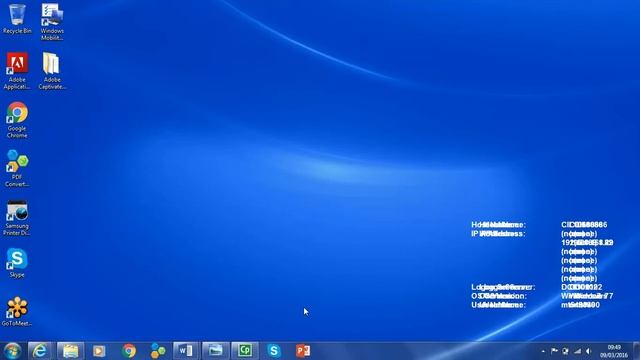The width and height of the screenshot is (640, 360).
Task: Open network signal tray icon
Action: (577, 351)
